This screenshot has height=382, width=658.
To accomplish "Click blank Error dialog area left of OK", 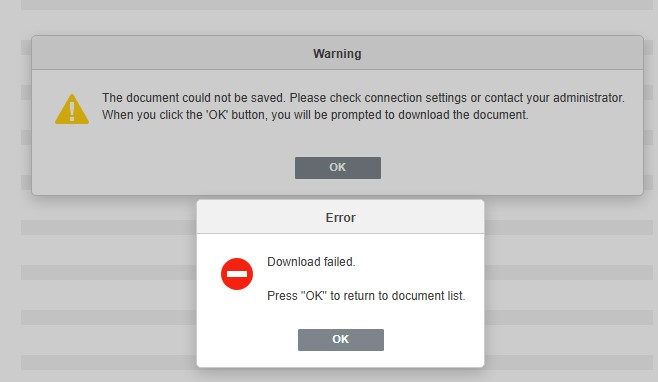I will pos(248,340).
